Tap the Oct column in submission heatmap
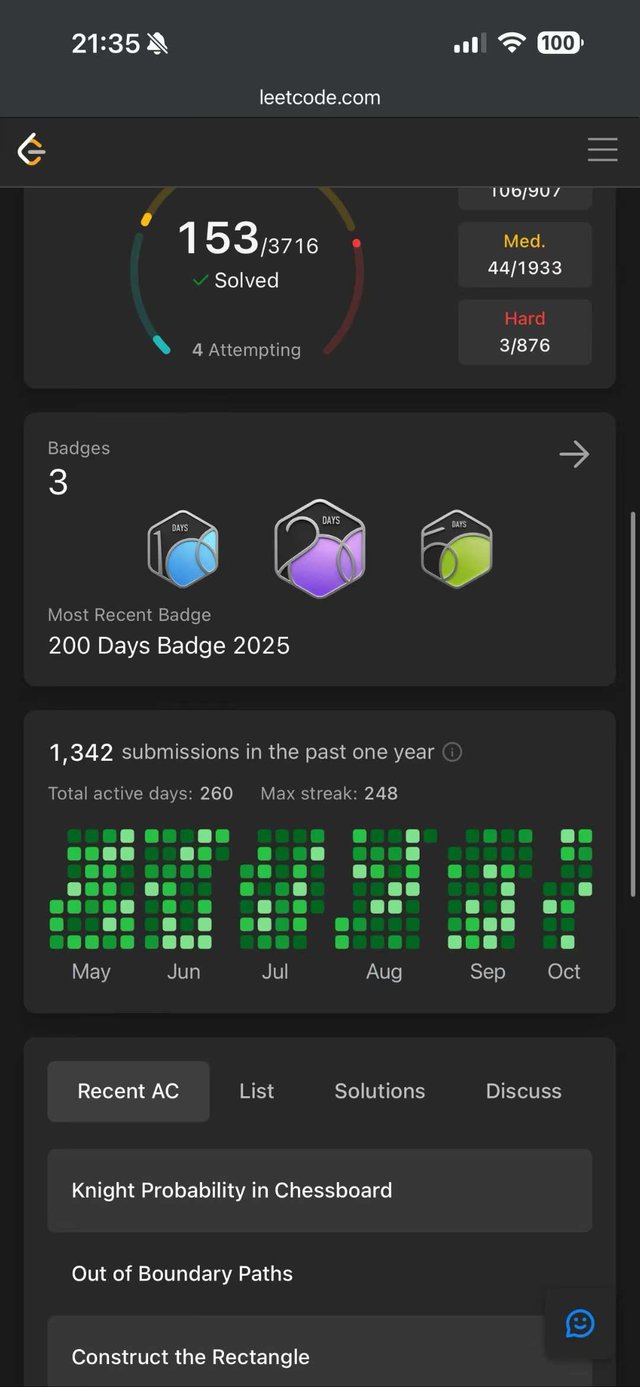This screenshot has width=640, height=1387. point(568,888)
